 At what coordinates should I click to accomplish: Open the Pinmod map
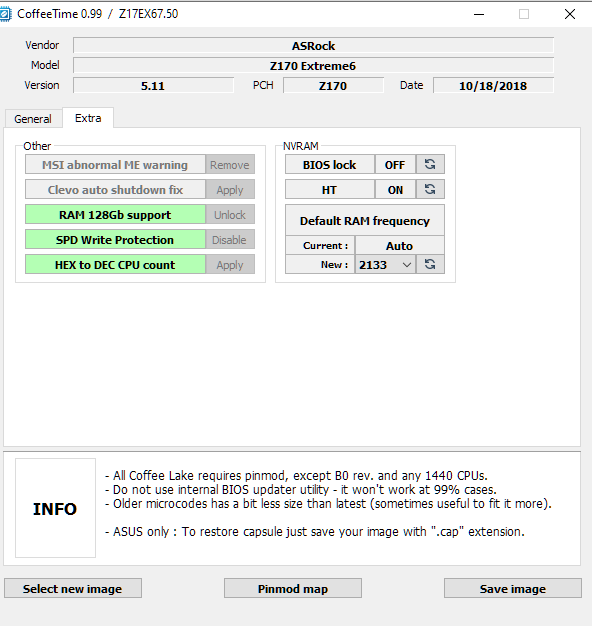(293, 588)
